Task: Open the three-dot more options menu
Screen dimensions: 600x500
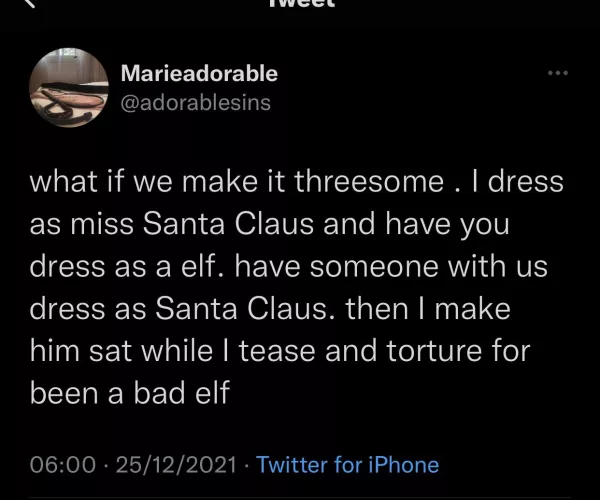Action: pos(558,73)
